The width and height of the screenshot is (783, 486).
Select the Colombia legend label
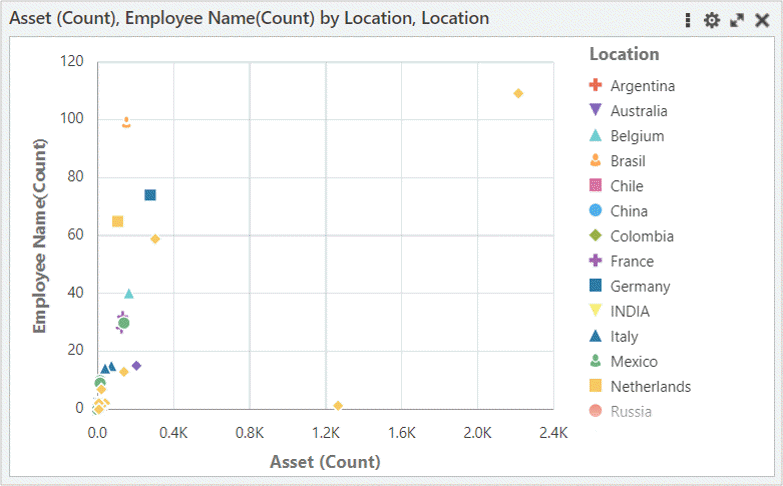point(642,236)
